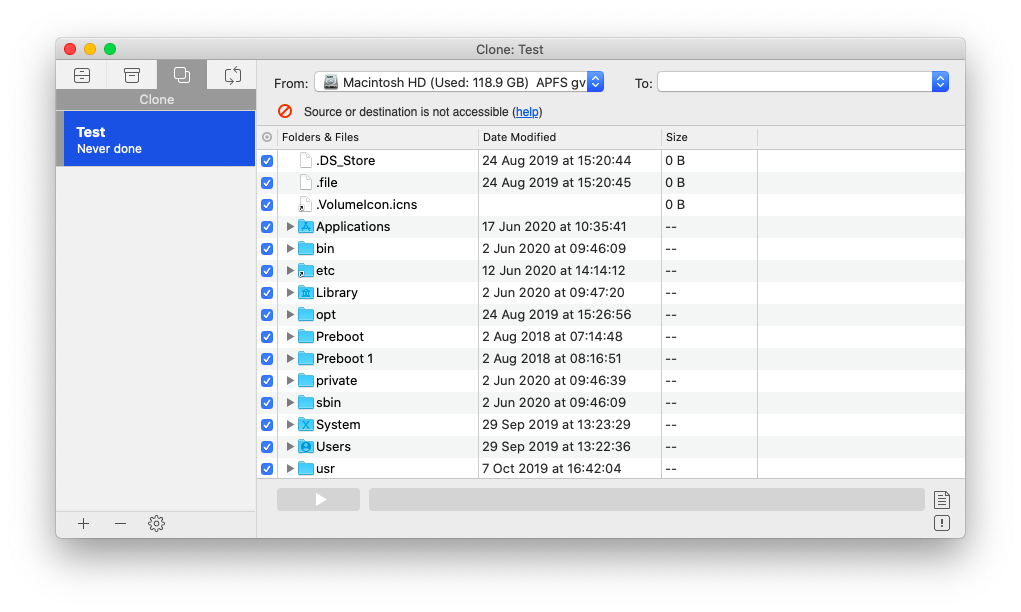Add a new task with plus icon

83,523
